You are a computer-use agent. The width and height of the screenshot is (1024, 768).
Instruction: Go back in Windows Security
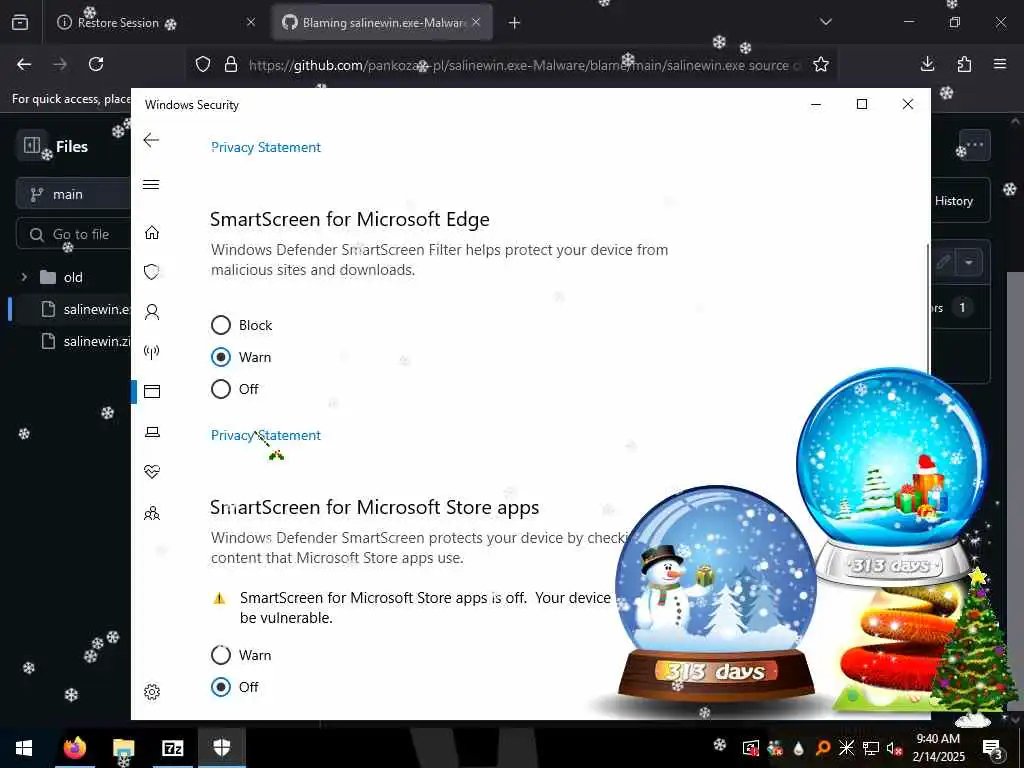tap(151, 140)
